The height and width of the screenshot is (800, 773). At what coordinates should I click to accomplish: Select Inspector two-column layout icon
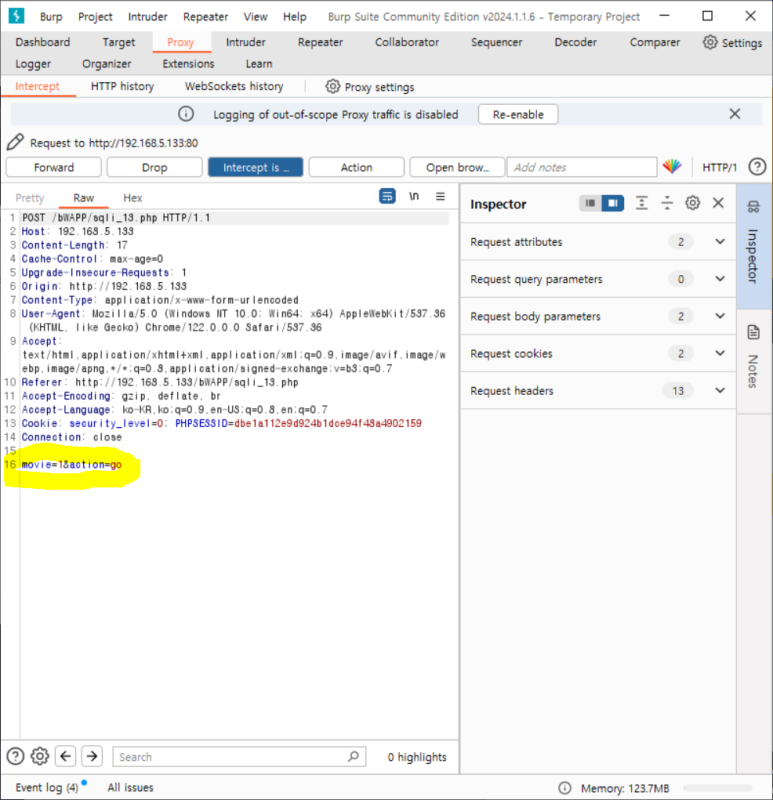click(x=613, y=203)
